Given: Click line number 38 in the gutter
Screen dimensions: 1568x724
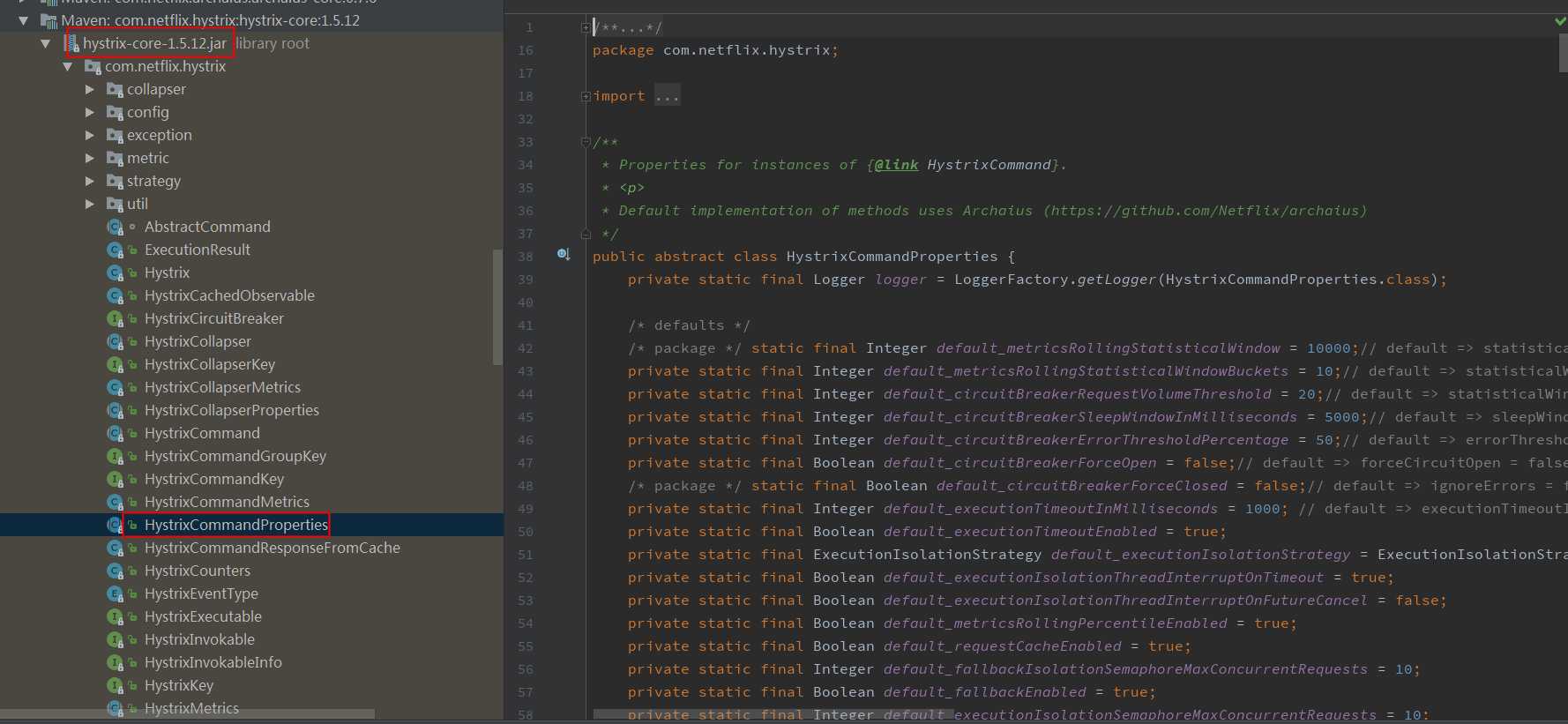Looking at the screenshot, I should 526,257.
